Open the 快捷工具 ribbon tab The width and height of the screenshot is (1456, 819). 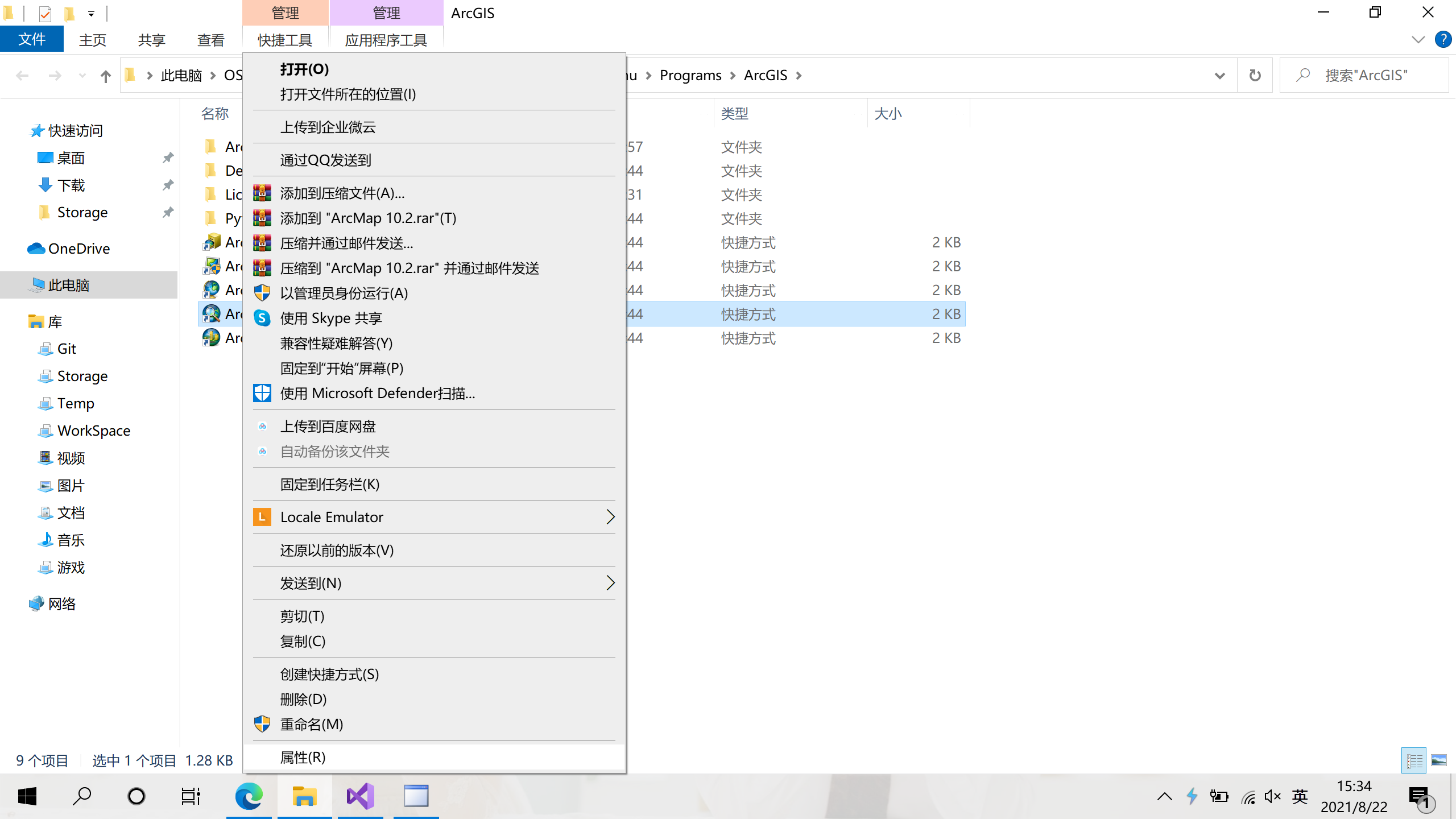(285, 40)
